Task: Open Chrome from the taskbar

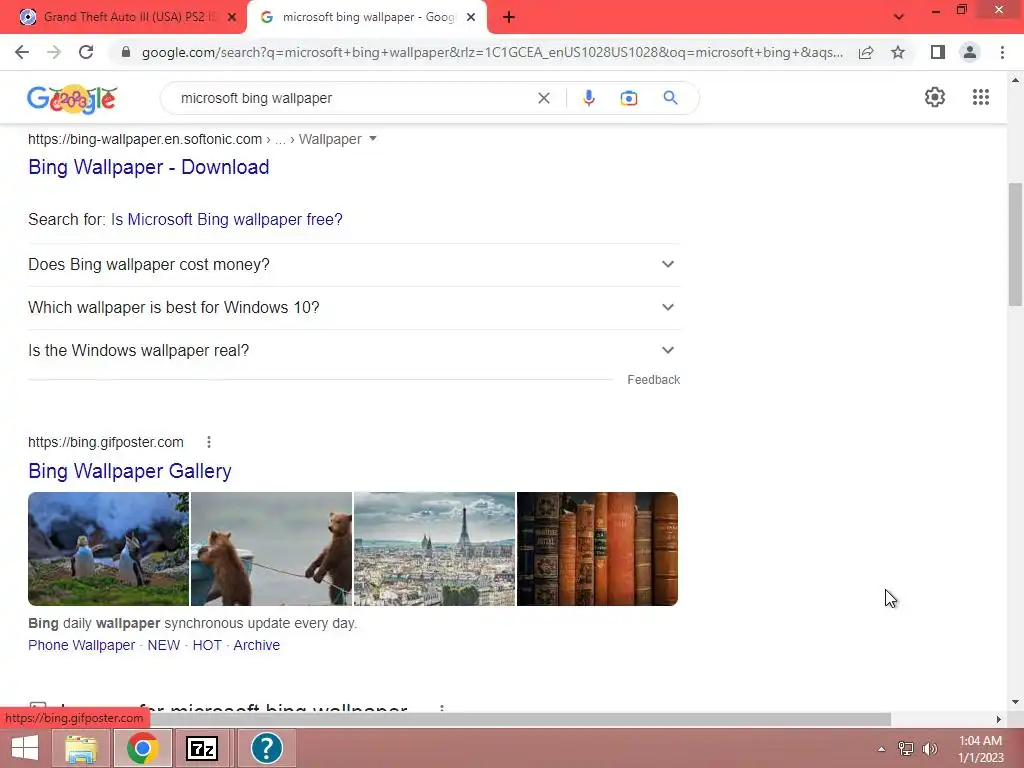Action: pos(142,748)
